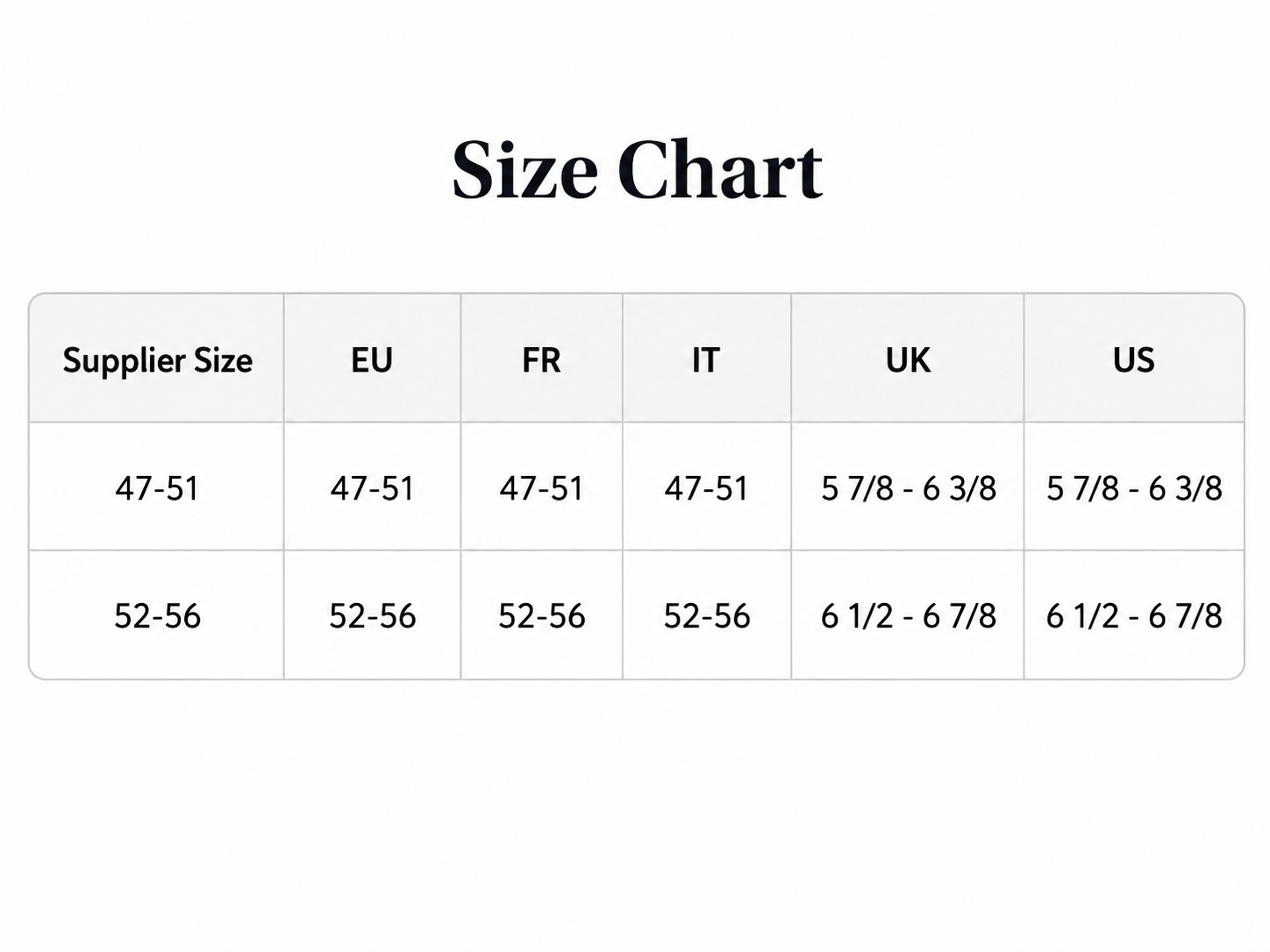Image resolution: width=1270 pixels, height=952 pixels.
Task: Select the EU 52-56 cell
Action: tap(372, 615)
